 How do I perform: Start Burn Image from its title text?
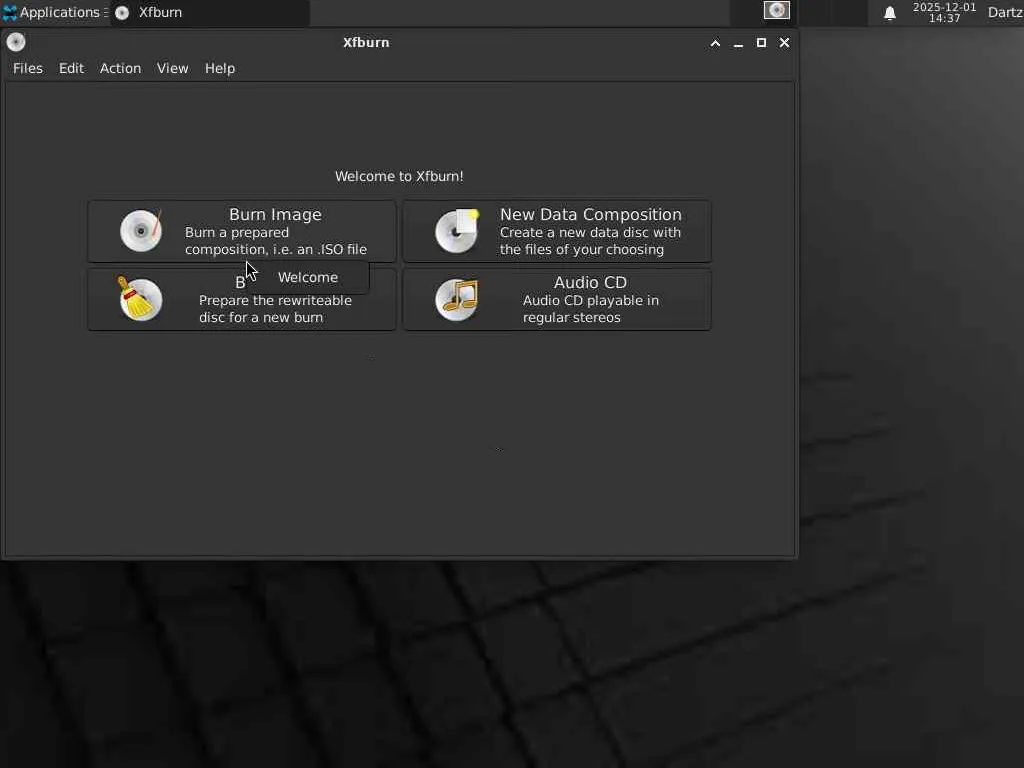click(x=275, y=214)
